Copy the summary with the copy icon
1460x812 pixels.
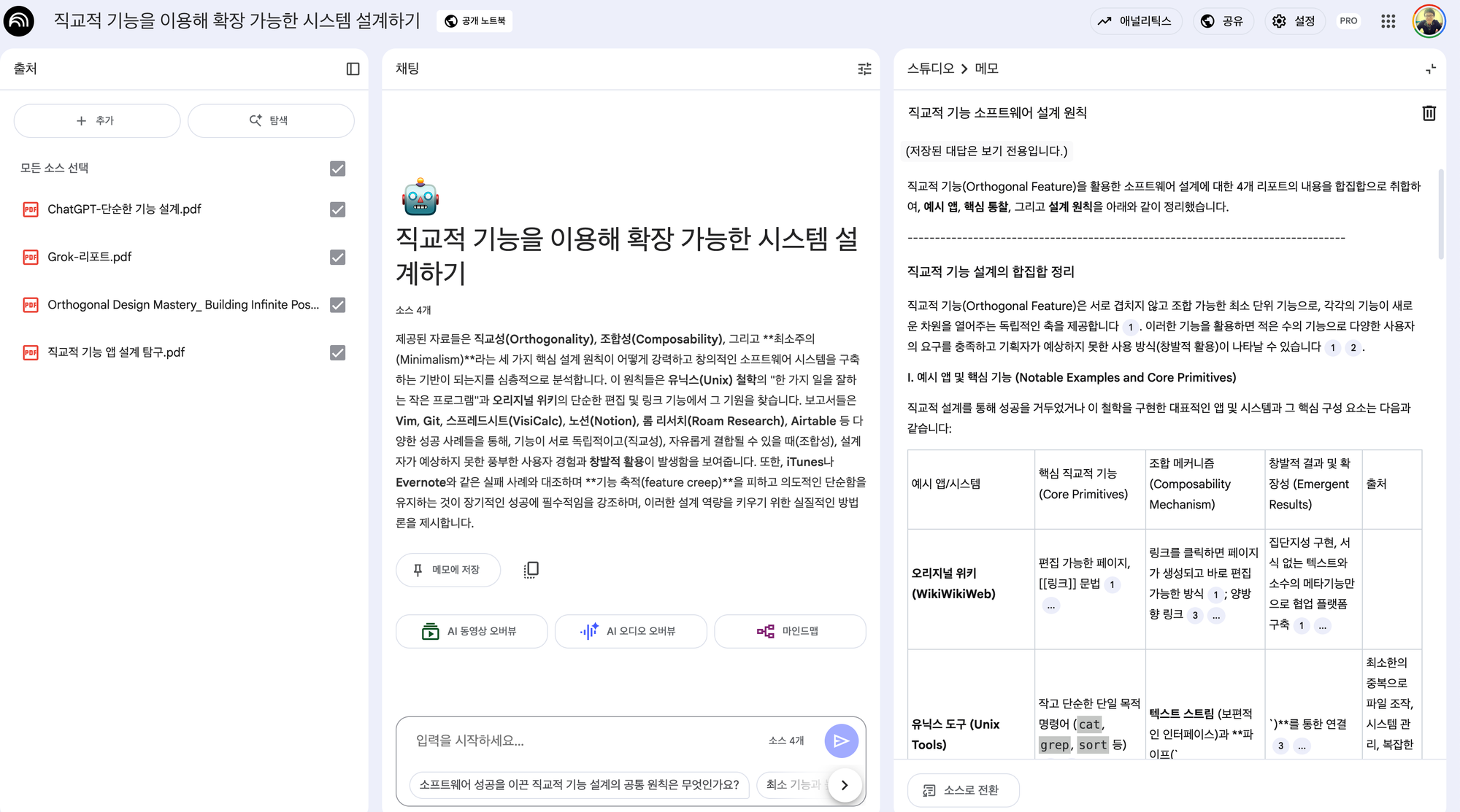tap(531, 570)
